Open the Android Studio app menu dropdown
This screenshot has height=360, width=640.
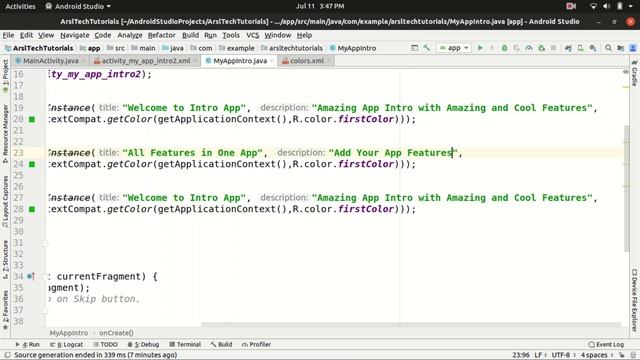pos(78,6)
